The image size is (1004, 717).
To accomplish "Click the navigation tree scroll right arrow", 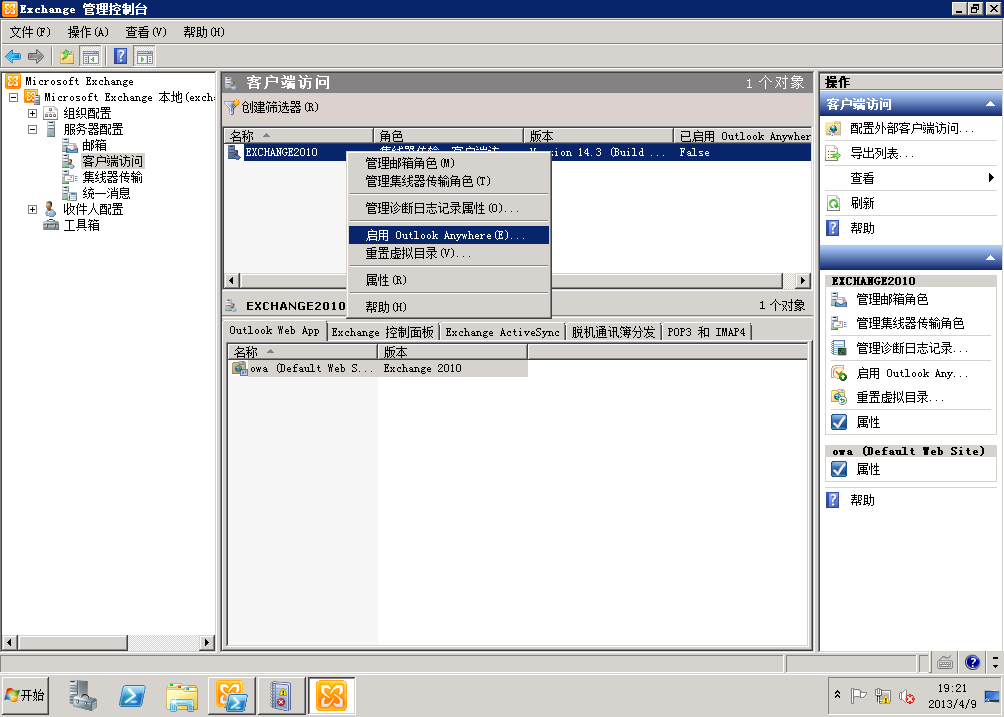I will coord(206,642).
